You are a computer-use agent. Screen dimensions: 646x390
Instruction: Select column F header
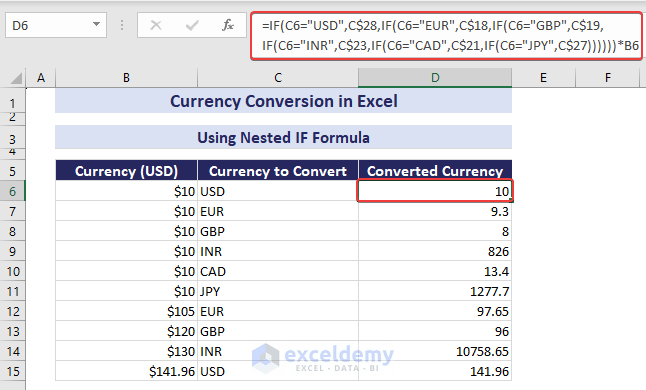click(608, 77)
